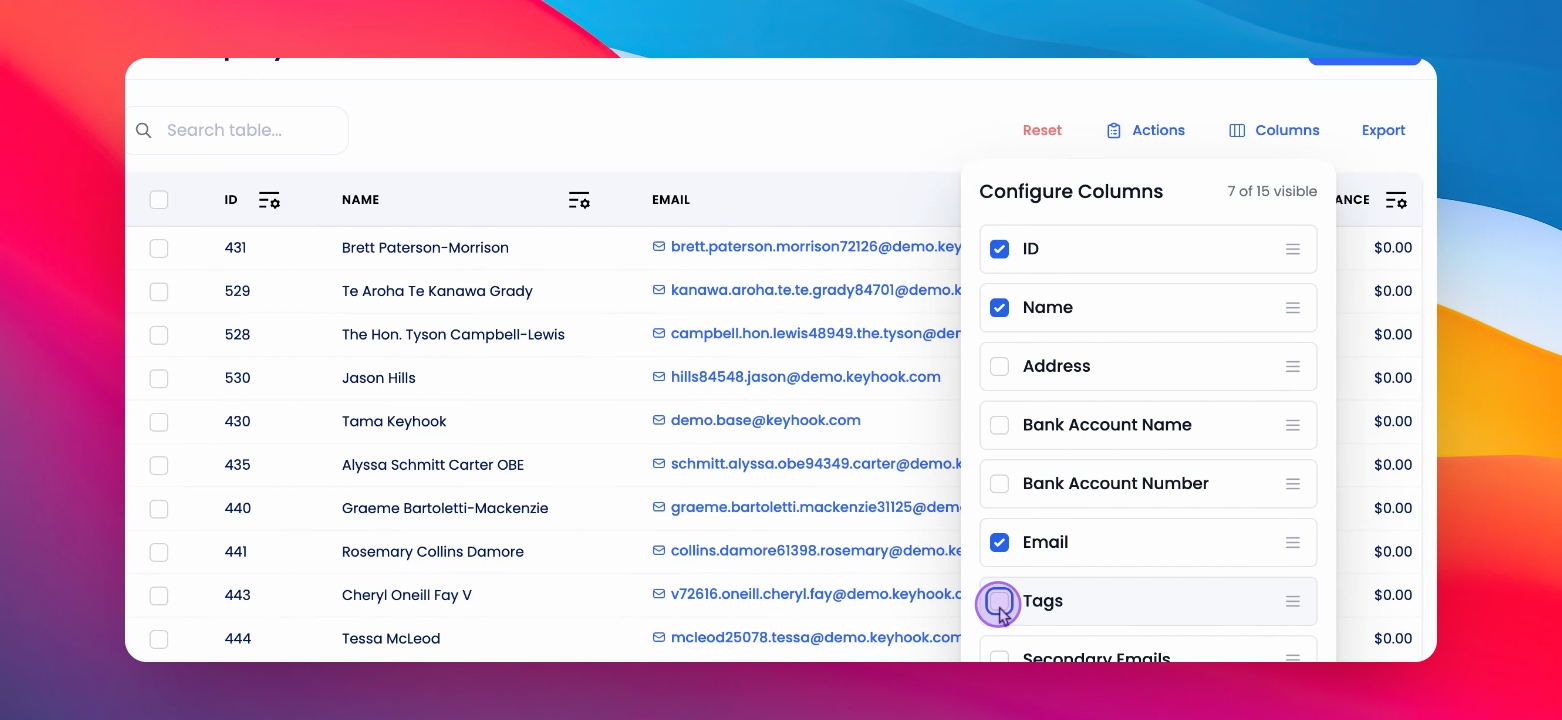
Task: Grab the reorder handle for the Tags column
Action: 1293,601
